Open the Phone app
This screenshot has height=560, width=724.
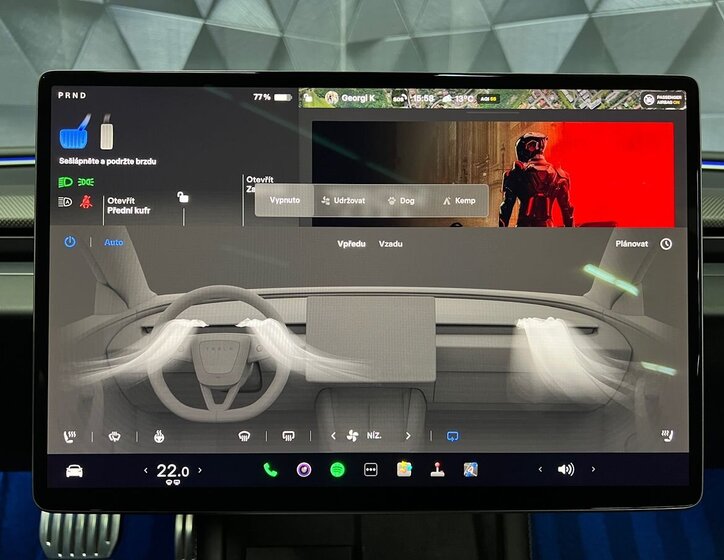(270, 469)
